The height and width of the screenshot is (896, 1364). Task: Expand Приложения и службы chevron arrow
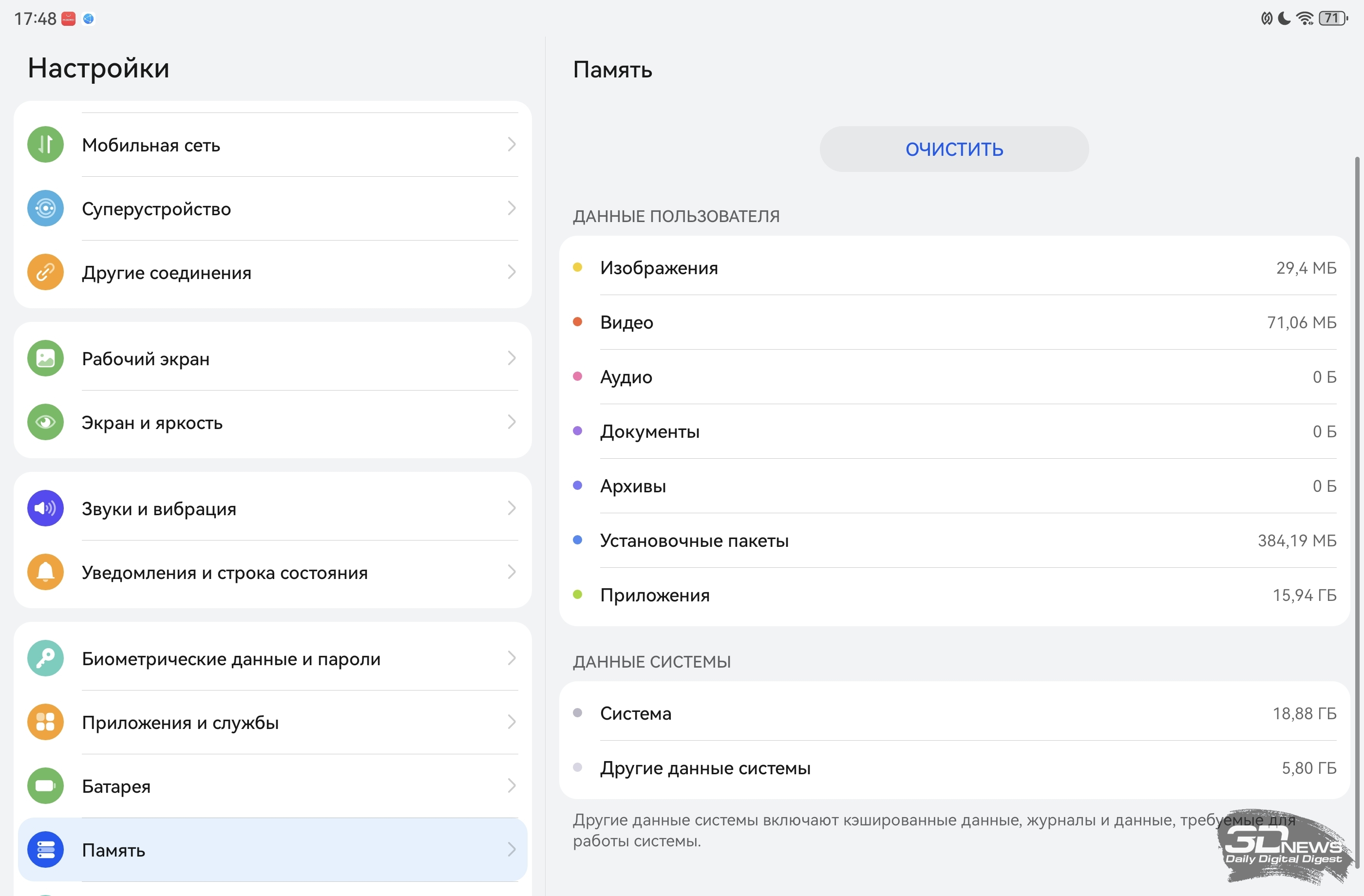click(x=512, y=722)
